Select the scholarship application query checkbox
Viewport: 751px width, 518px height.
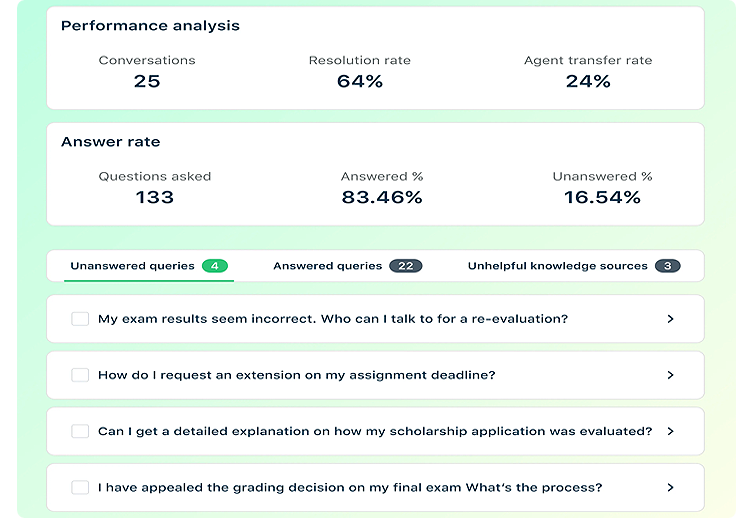click(x=80, y=431)
